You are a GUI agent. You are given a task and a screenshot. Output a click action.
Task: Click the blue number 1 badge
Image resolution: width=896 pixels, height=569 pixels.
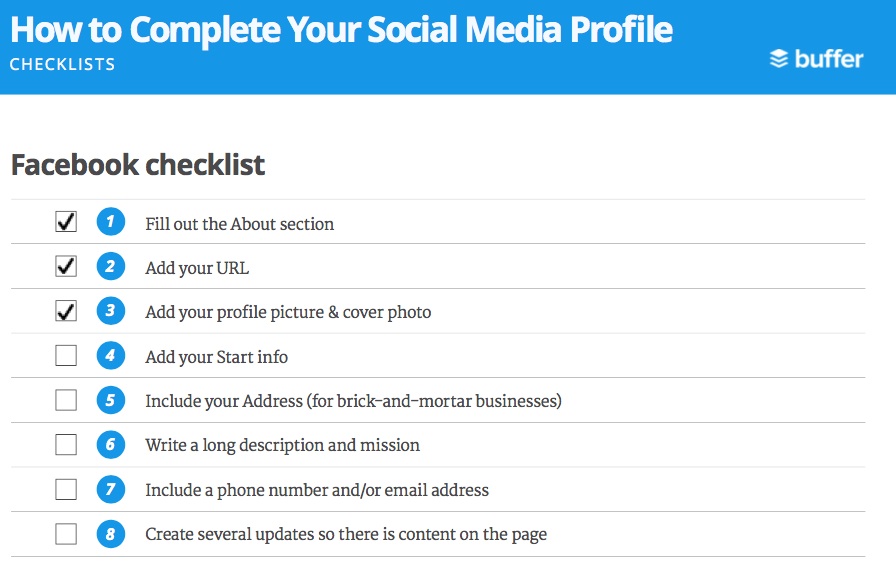pyautogui.click(x=111, y=222)
